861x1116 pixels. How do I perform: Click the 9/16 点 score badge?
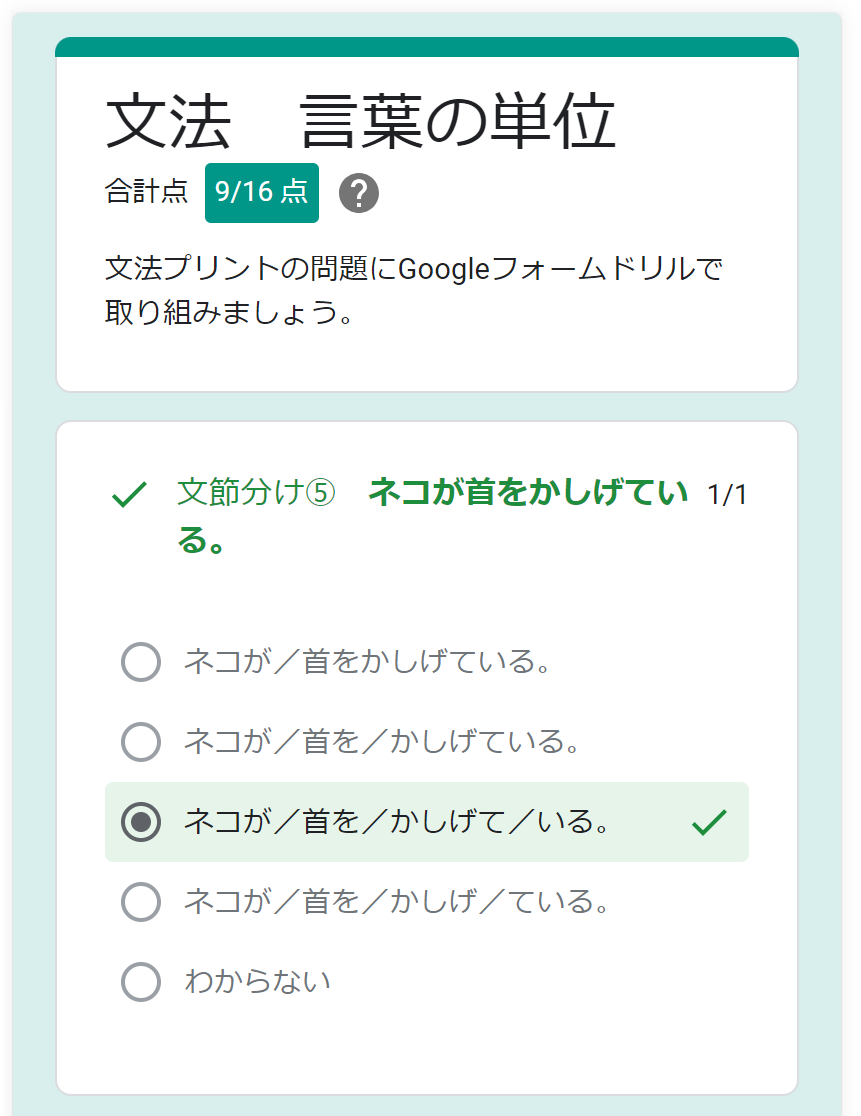[x=262, y=193]
